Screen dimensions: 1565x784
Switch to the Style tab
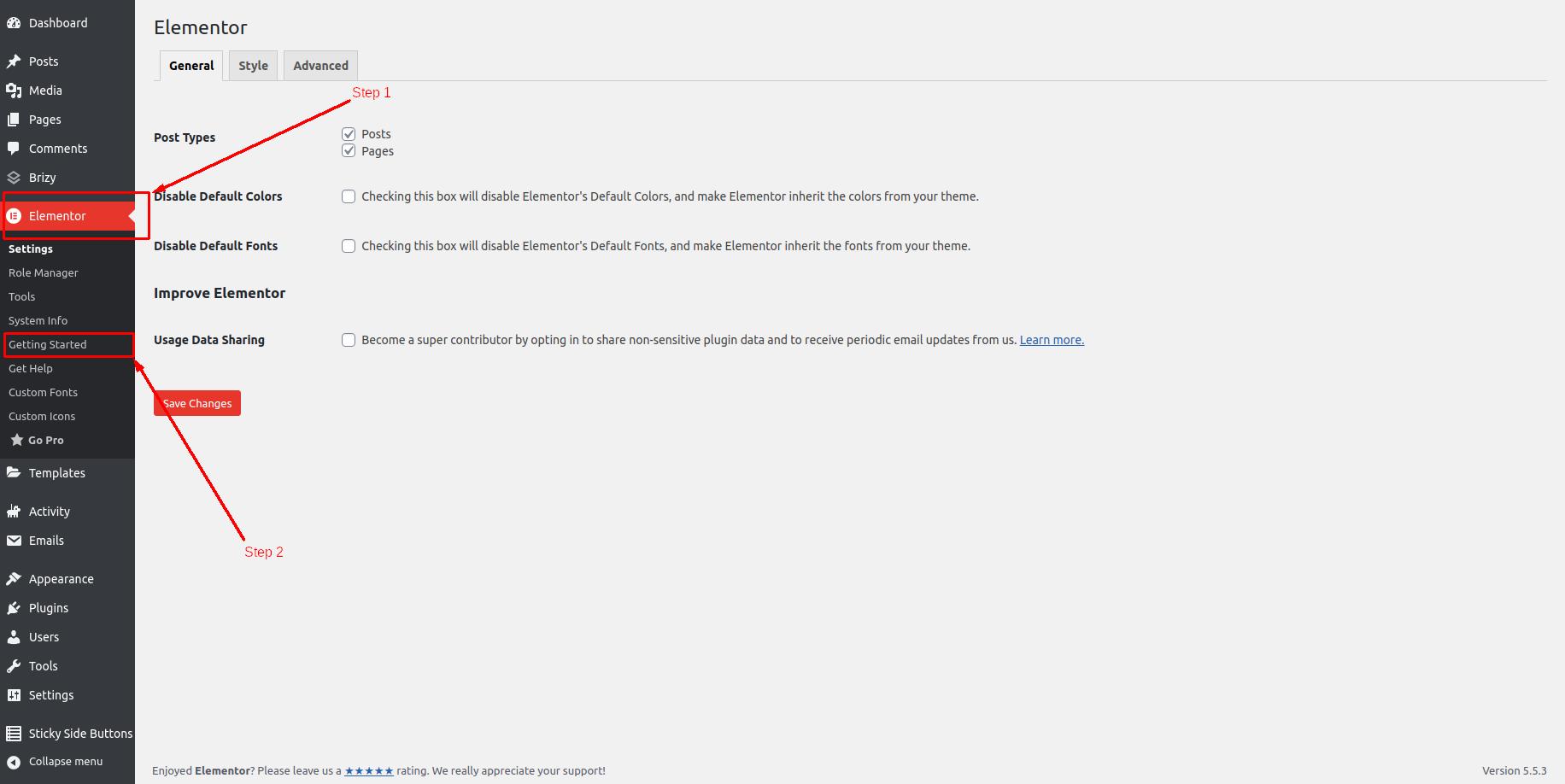tap(253, 66)
